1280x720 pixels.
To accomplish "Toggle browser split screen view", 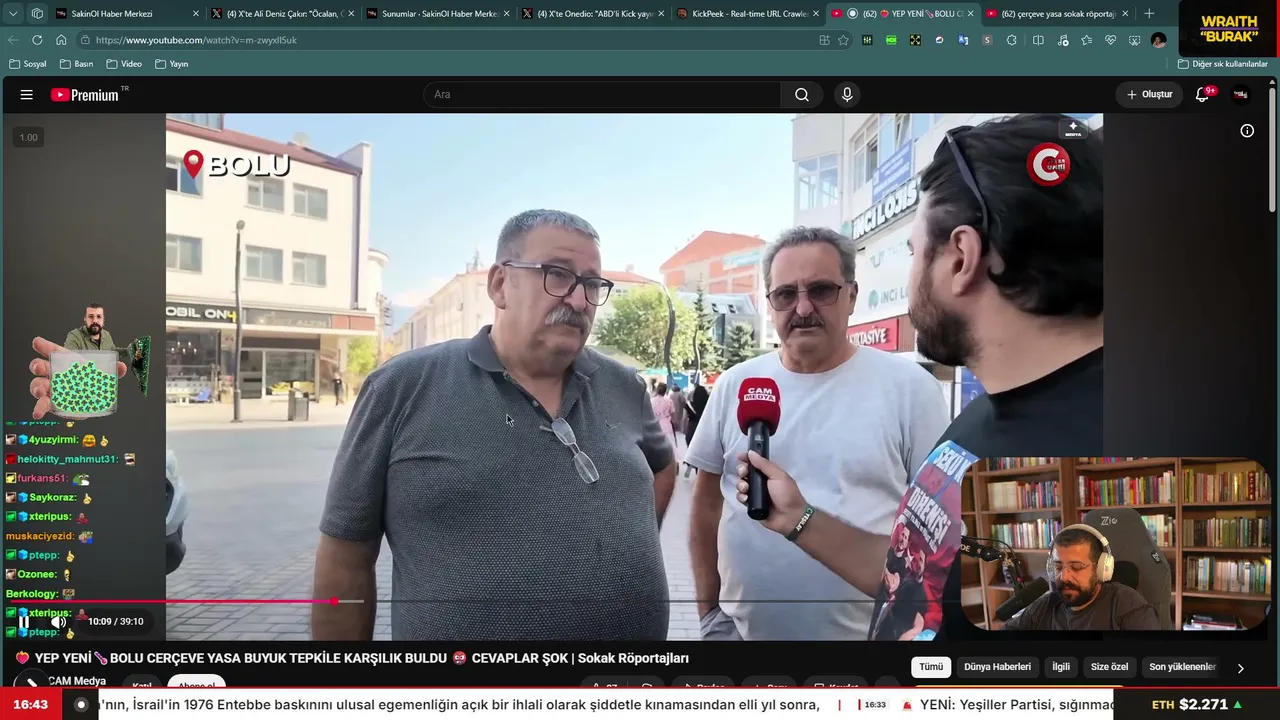I will pyautogui.click(x=1038, y=40).
